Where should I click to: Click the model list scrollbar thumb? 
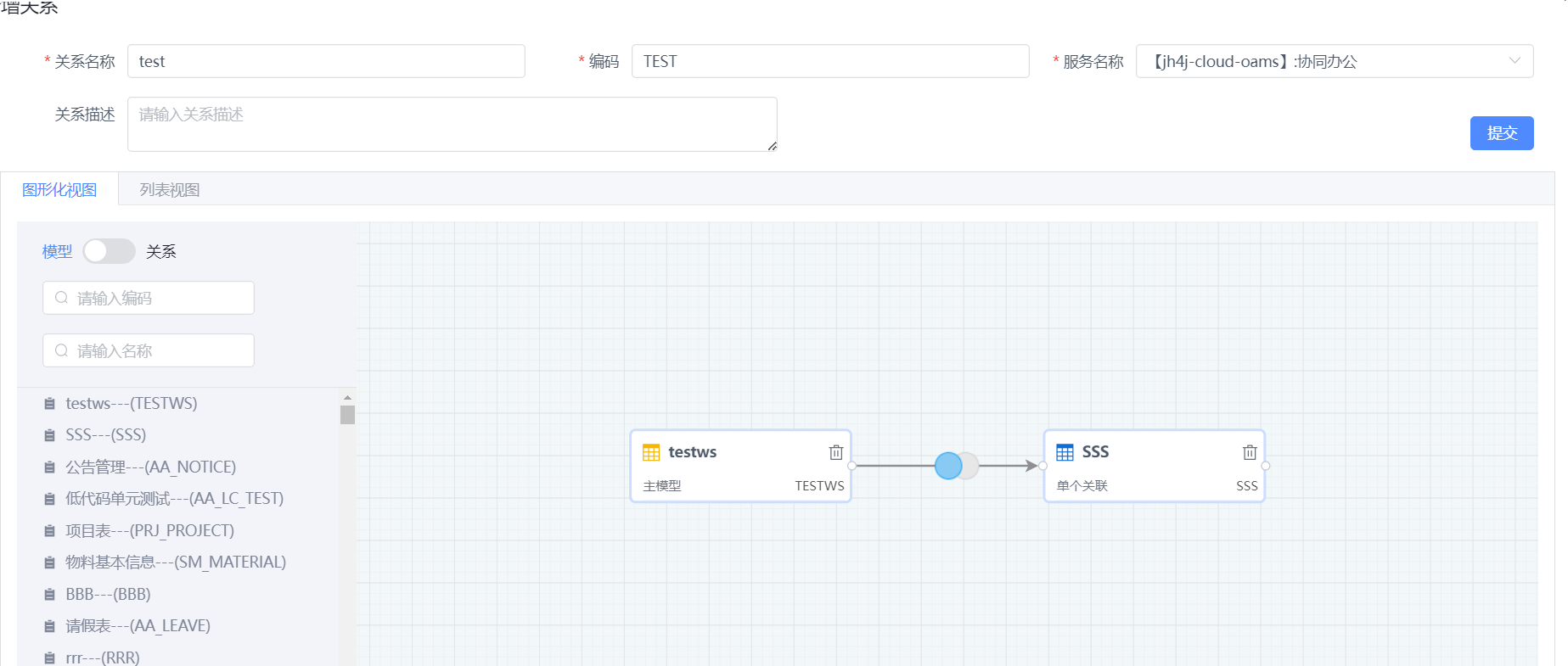point(347,414)
